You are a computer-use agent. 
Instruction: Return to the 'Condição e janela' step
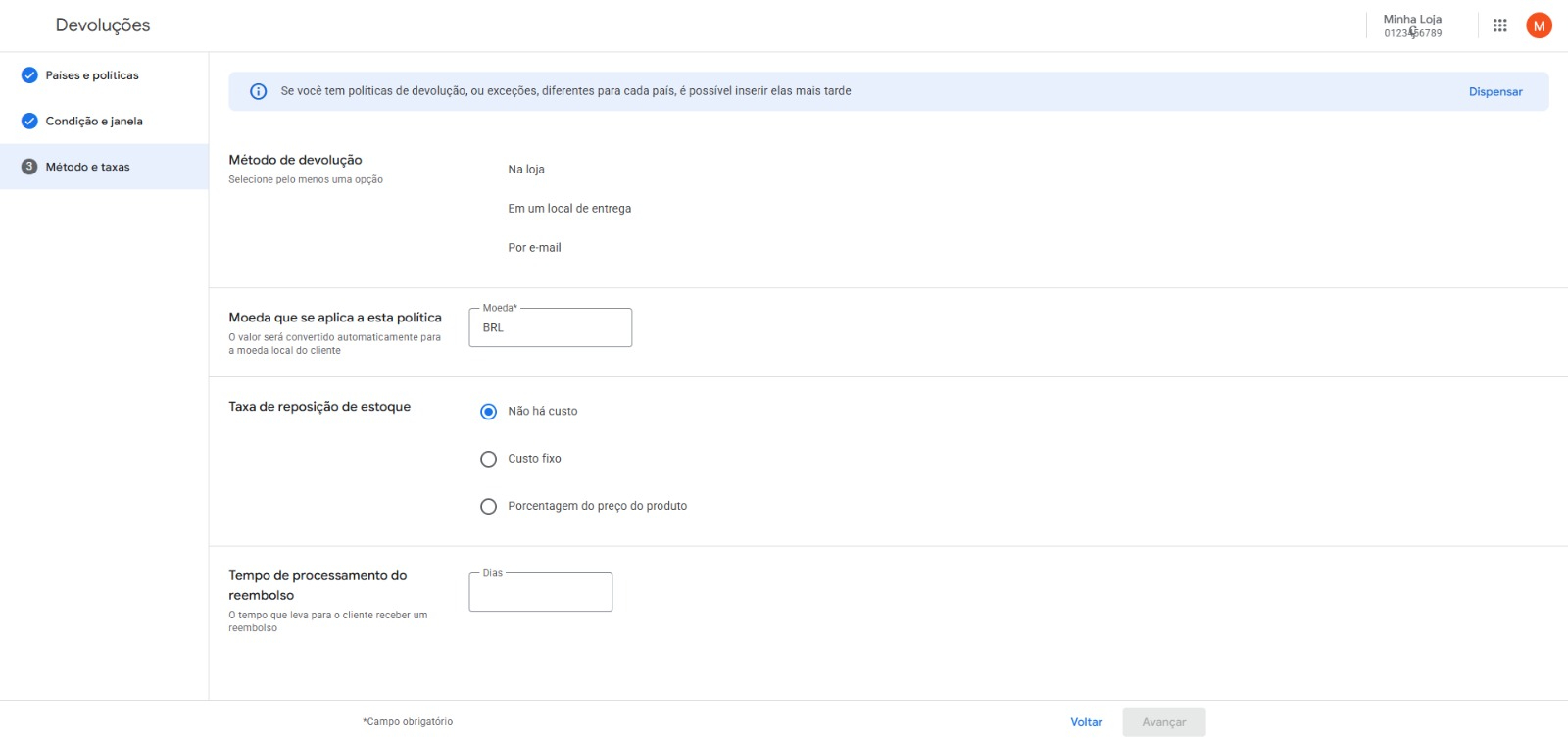pos(94,122)
